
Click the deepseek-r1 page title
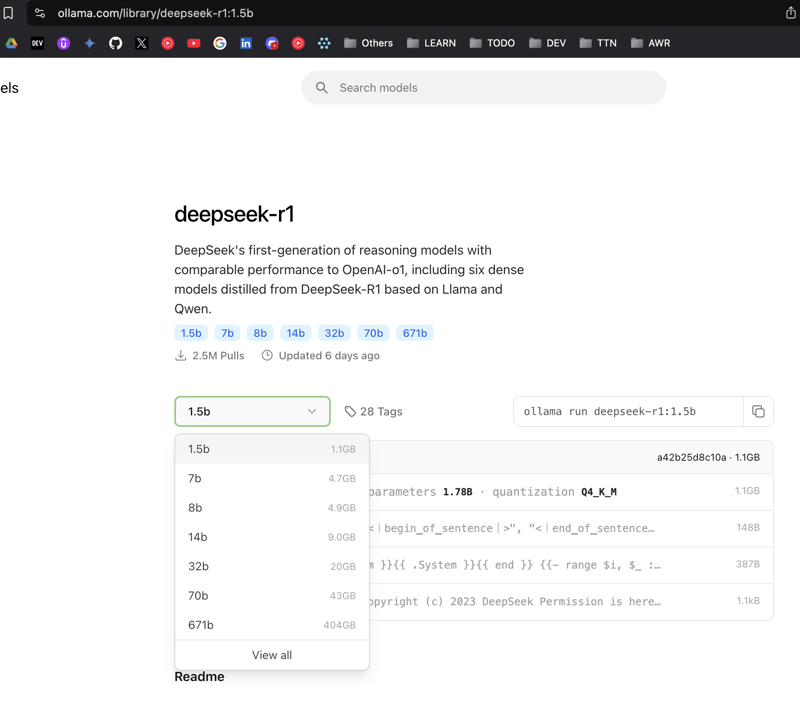tap(234, 214)
